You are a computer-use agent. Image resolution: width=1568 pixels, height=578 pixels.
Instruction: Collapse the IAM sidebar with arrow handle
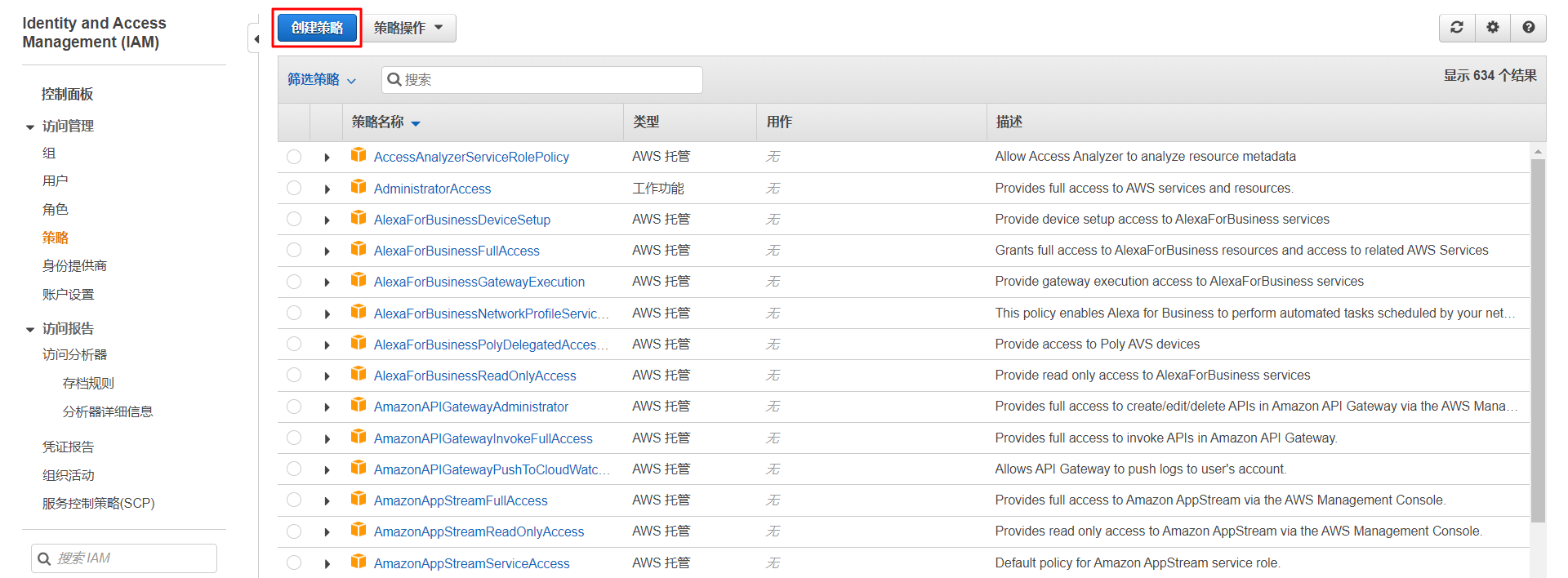tap(255, 38)
